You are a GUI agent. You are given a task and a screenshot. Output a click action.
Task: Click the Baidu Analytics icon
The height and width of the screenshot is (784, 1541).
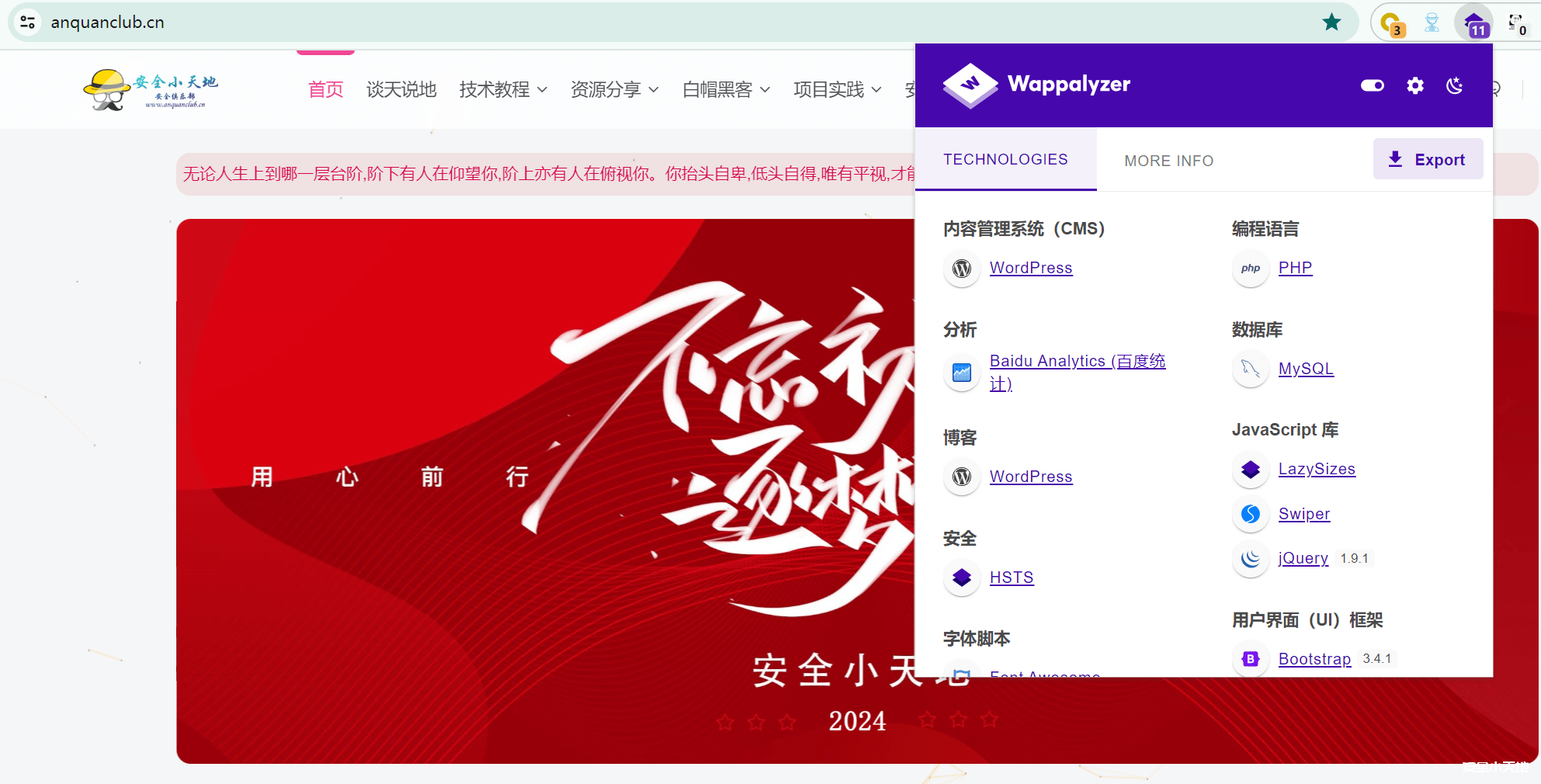962,373
